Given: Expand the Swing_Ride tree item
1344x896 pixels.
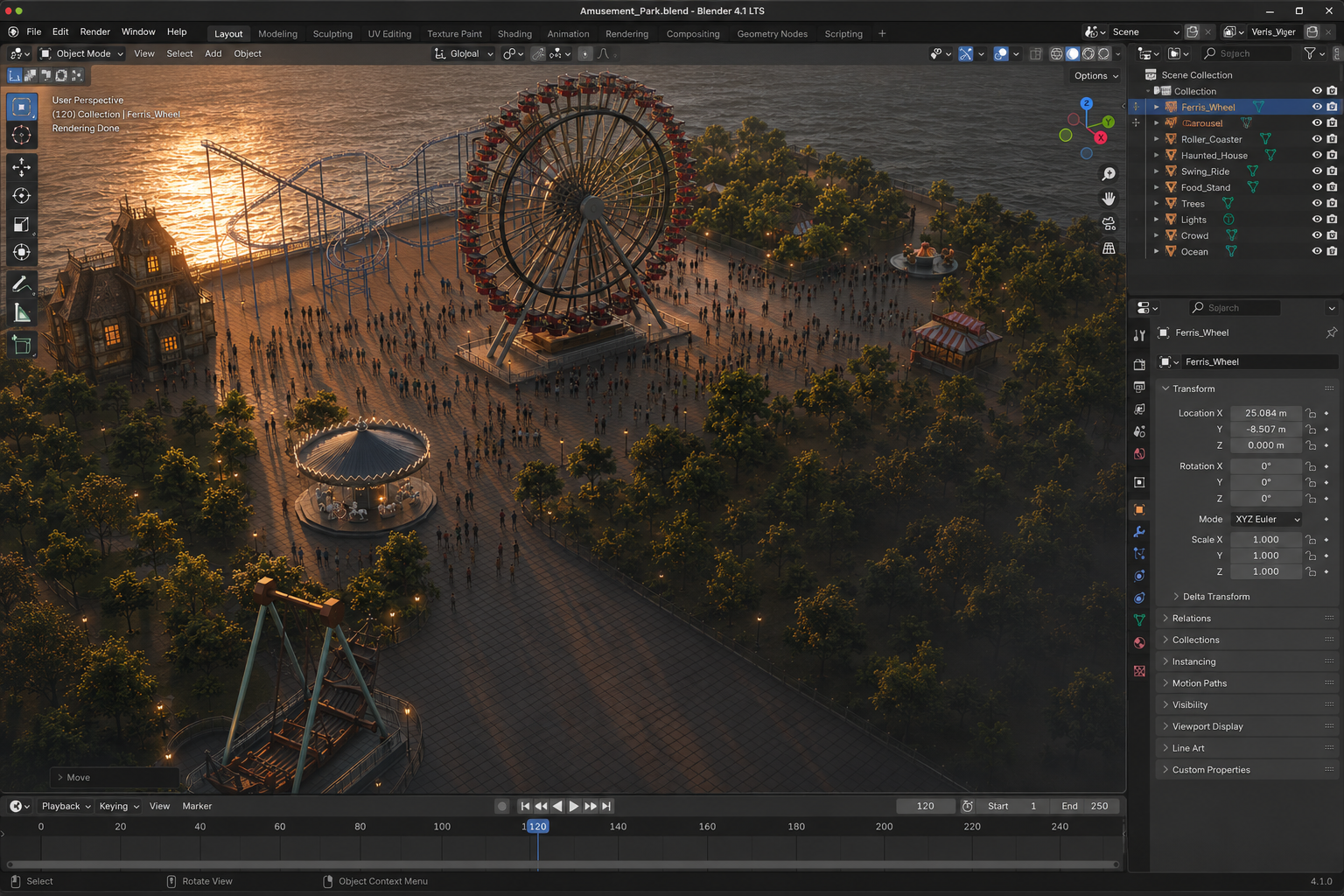Looking at the screenshot, I should [x=1156, y=171].
